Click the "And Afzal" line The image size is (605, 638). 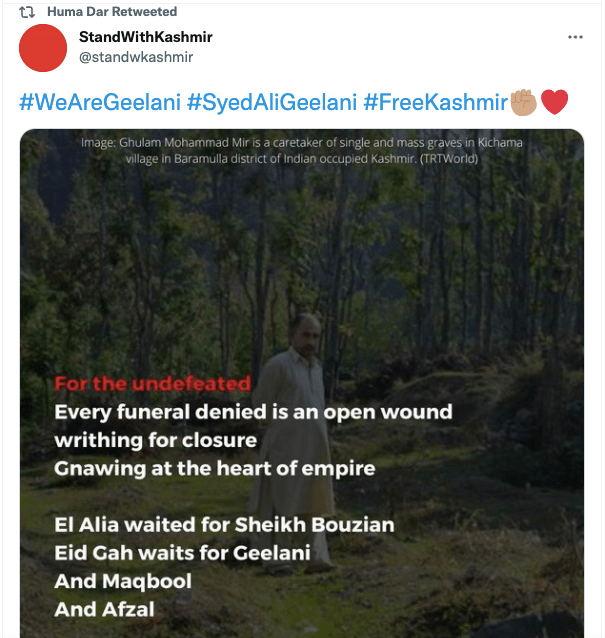point(104,609)
